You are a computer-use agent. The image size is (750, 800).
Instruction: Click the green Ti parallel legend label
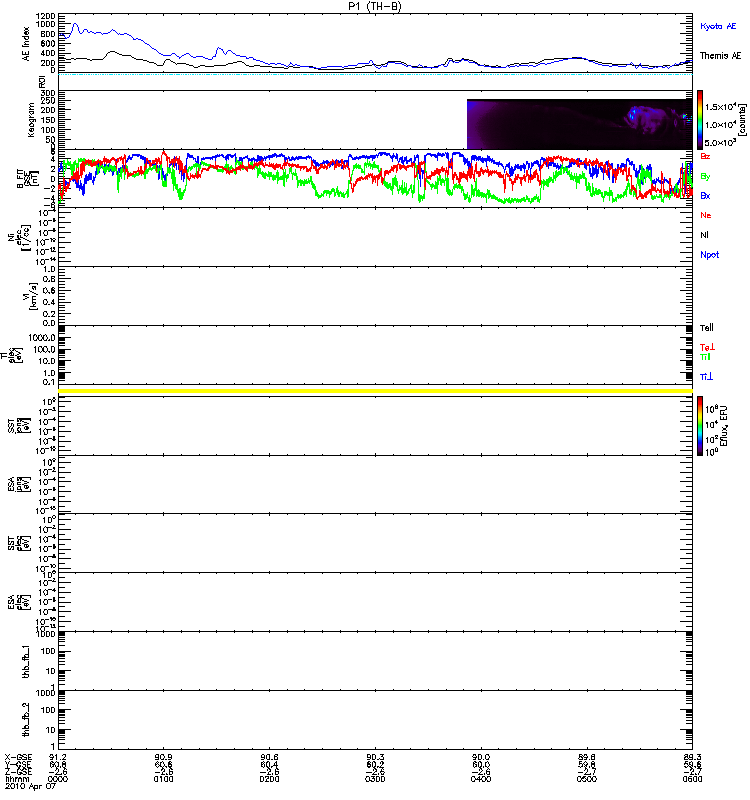[x=705, y=357]
